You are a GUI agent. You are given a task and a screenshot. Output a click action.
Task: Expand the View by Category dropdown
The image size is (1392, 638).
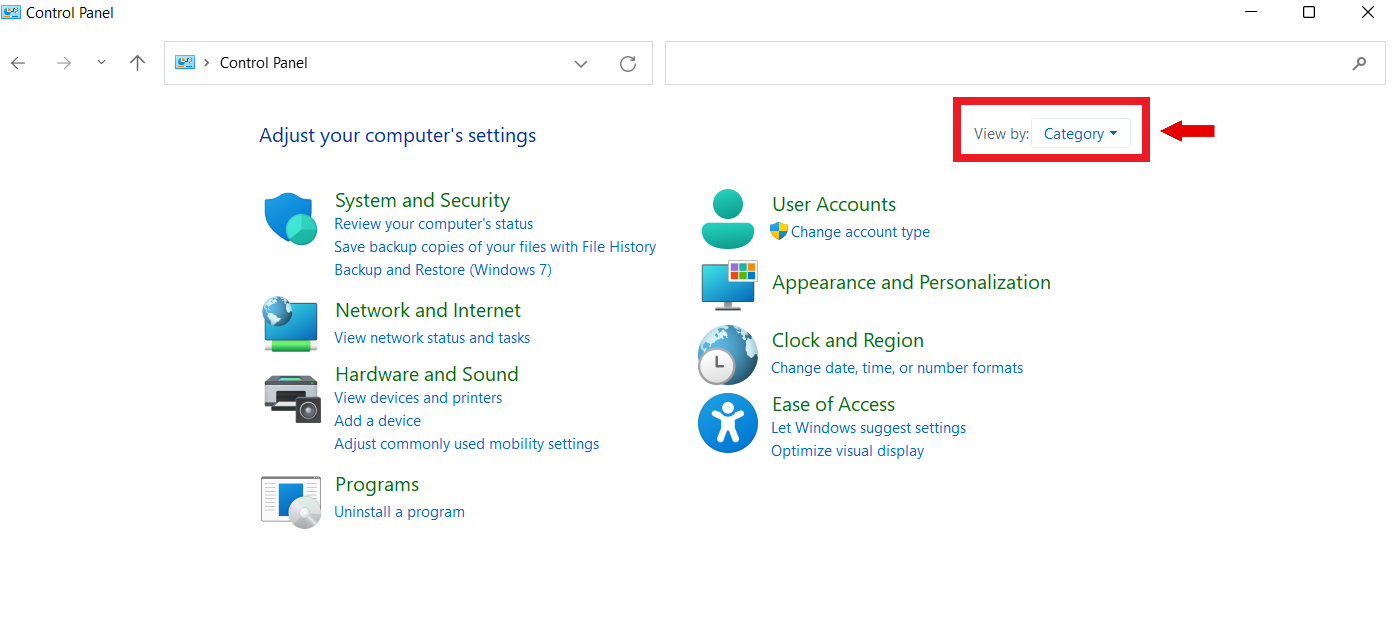(x=1080, y=134)
